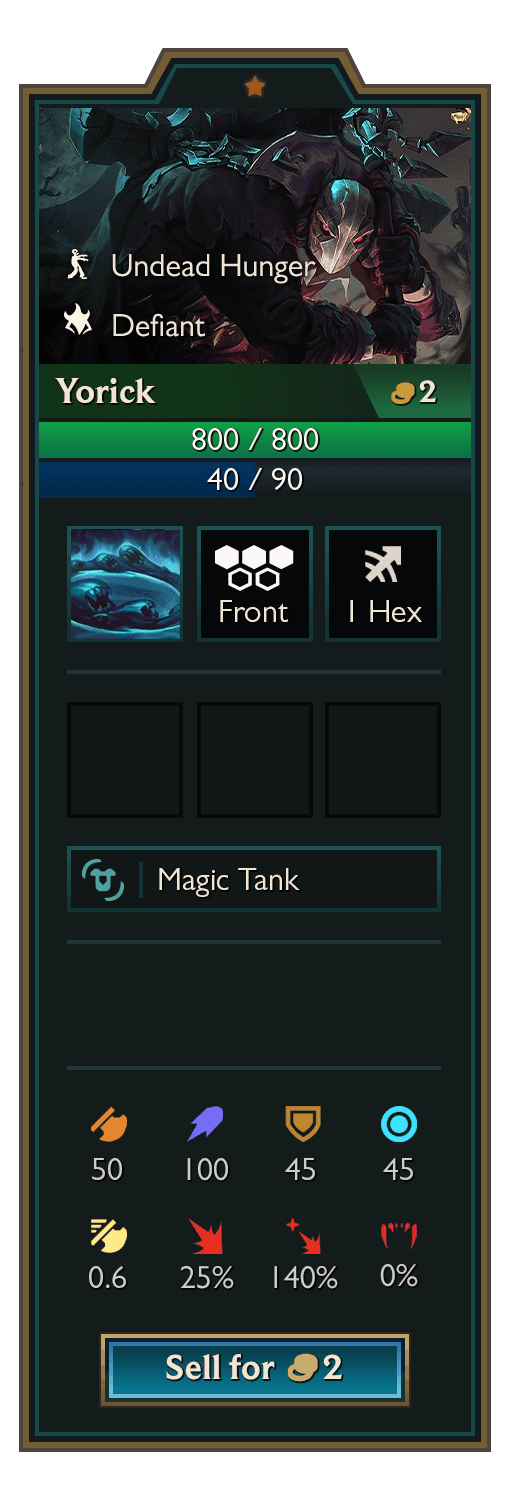510x1500 pixels.
Task: Click the attack damage stat icon
Action: pos(108,1126)
